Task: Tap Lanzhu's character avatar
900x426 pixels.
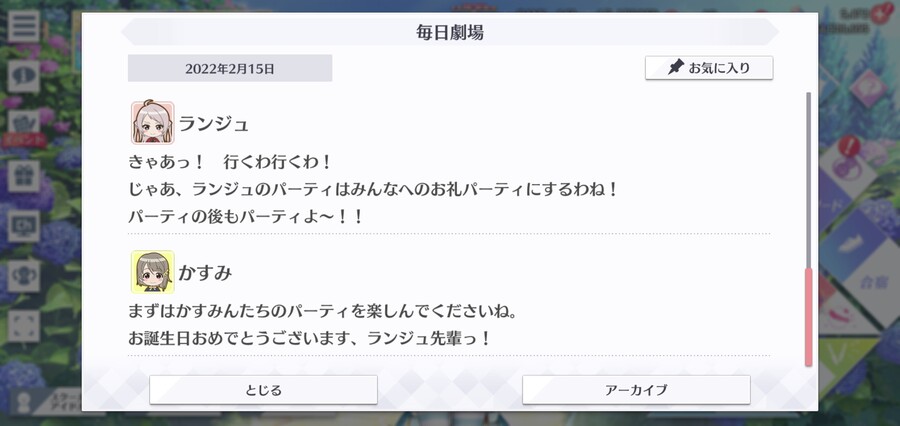Action: (x=152, y=122)
